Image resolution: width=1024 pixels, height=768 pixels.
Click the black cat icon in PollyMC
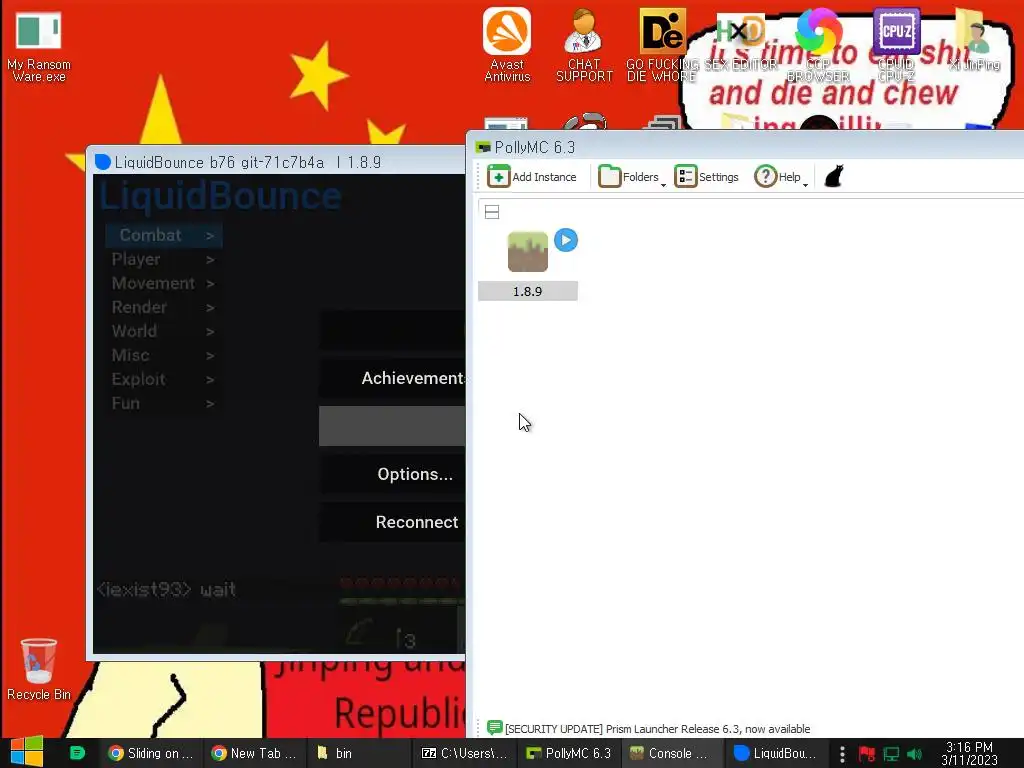(x=834, y=176)
